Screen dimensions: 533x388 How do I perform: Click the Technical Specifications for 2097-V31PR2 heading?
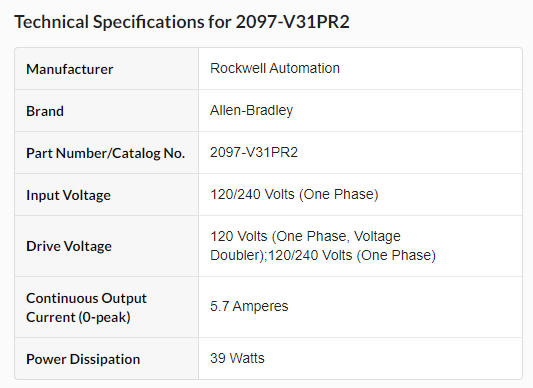pos(182,22)
